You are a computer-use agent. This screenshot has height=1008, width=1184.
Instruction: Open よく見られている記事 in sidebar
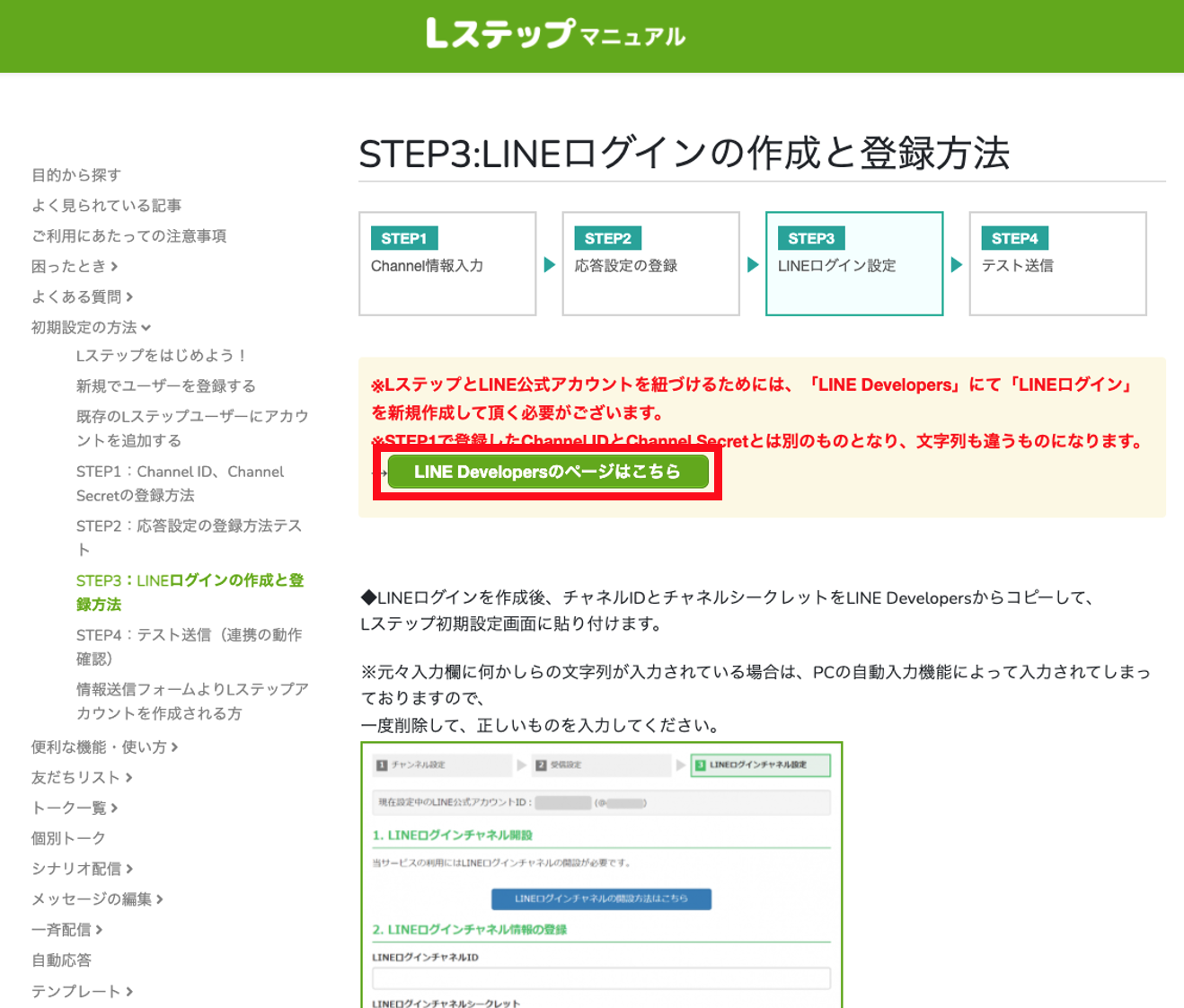click(106, 206)
